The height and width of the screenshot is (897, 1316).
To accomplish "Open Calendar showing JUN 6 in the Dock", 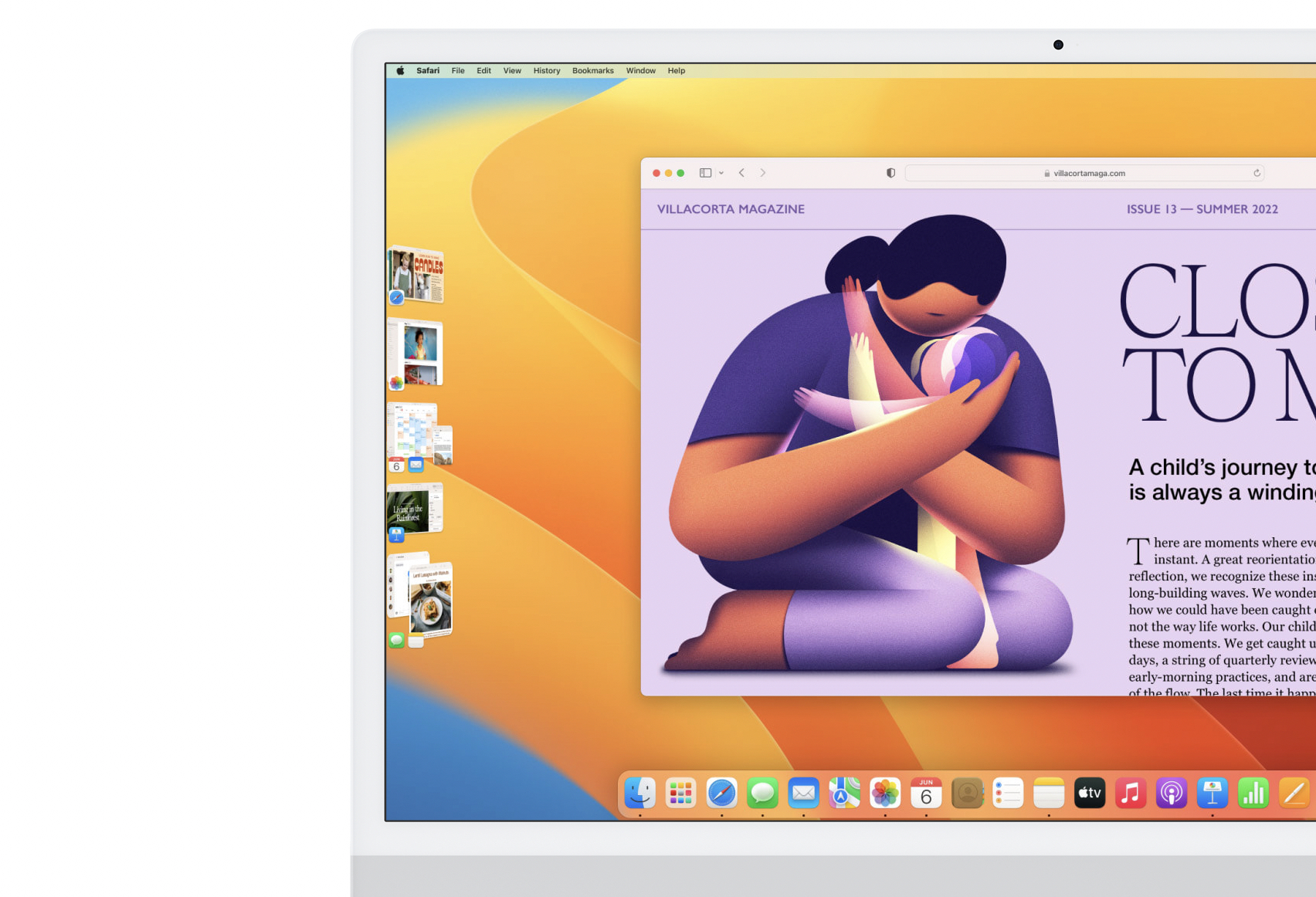I will 926,793.
